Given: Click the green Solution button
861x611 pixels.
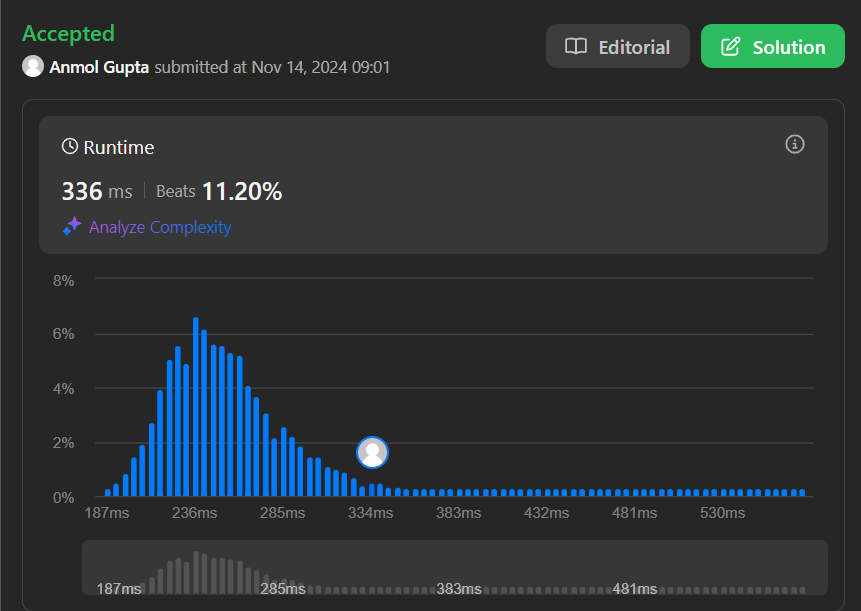Looking at the screenshot, I should [773, 46].
